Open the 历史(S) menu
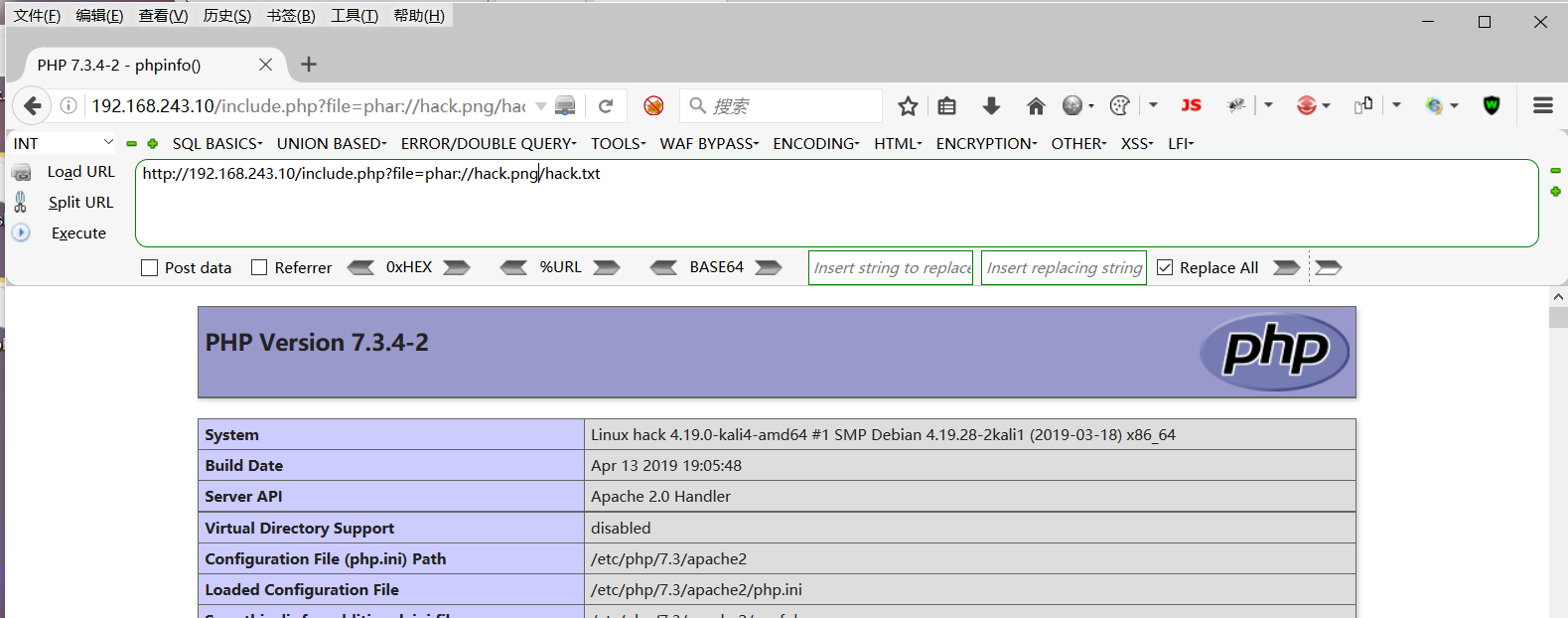1568x618 pixels. tap(227, 16)
